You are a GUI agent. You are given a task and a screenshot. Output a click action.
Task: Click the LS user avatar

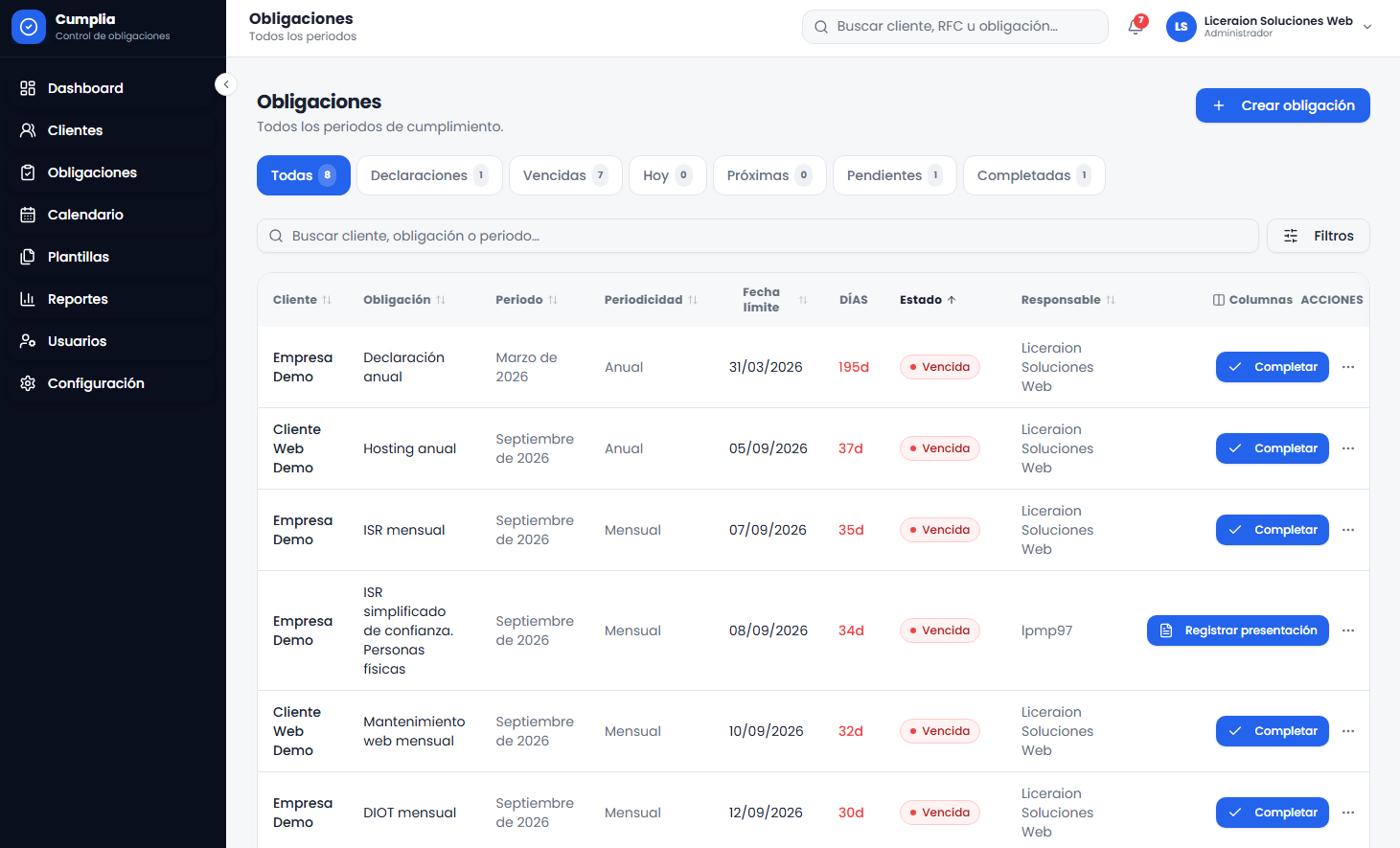click(x=1181, y=27)
